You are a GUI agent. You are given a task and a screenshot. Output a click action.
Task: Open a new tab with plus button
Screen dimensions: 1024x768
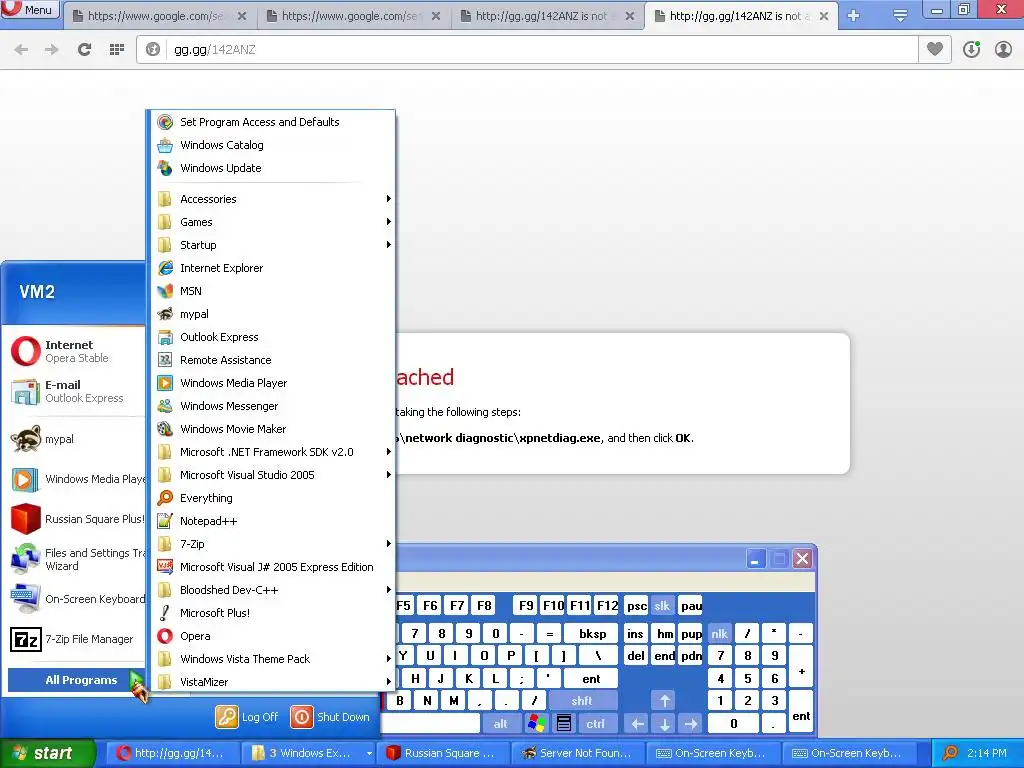coord(854,16)
